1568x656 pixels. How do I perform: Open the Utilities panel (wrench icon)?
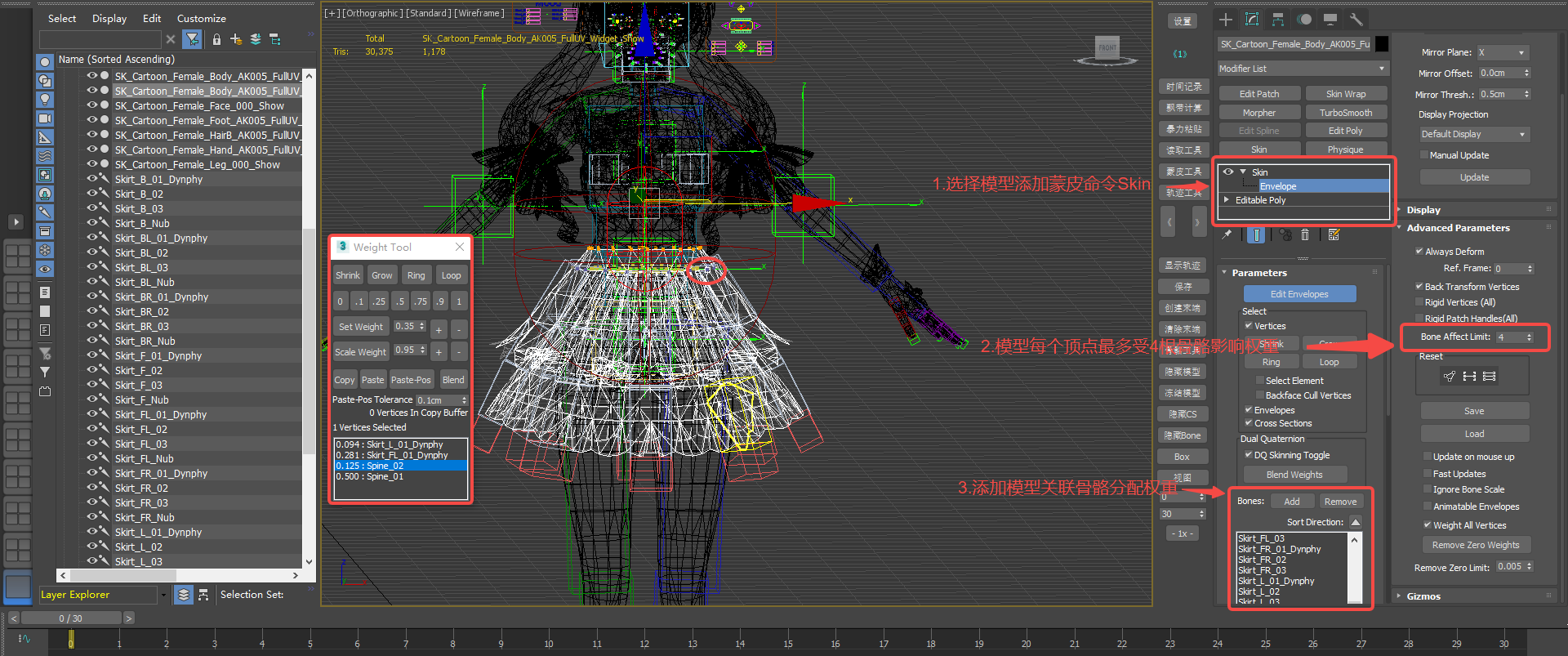pyautogui.click(x=1356, y=20)
